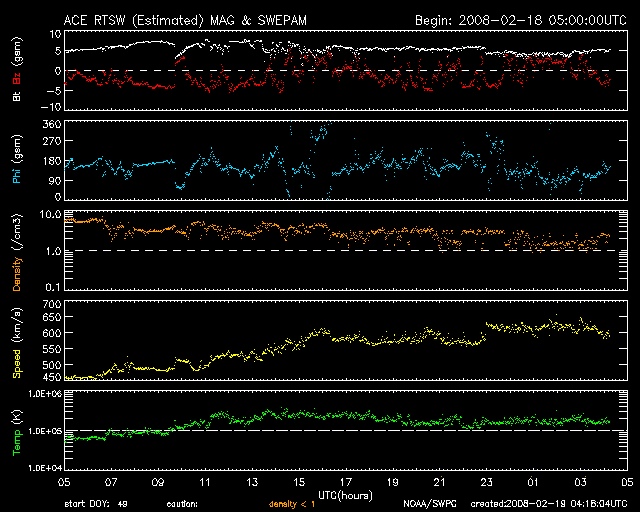The height and width of the screenshot is (512, 640).
Task: Click the "17" hour label on the time axis
Action: click(x=346, y=482)
